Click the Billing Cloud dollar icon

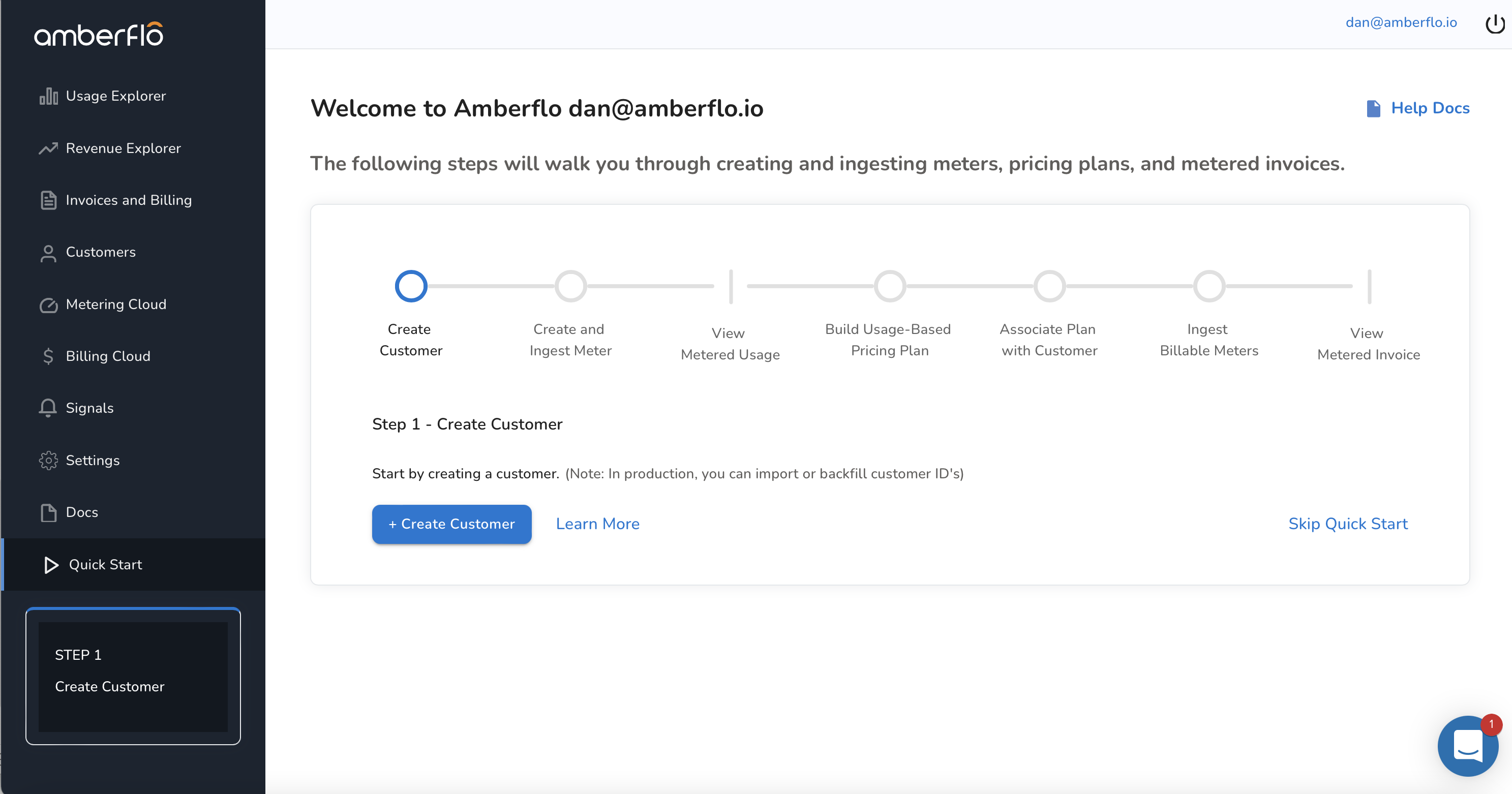click(49, 356)
